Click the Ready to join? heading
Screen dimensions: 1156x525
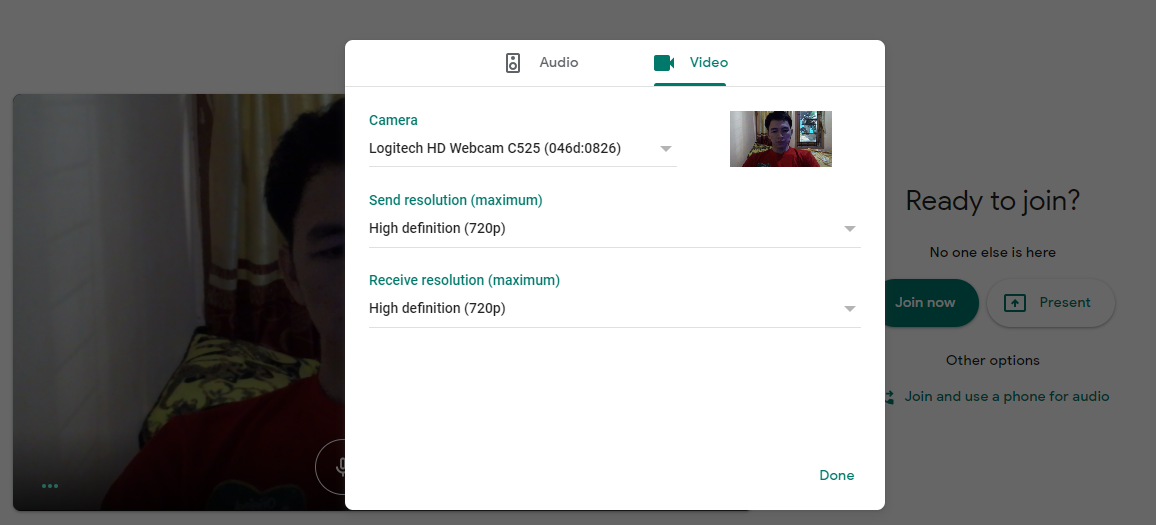point(992,201)
